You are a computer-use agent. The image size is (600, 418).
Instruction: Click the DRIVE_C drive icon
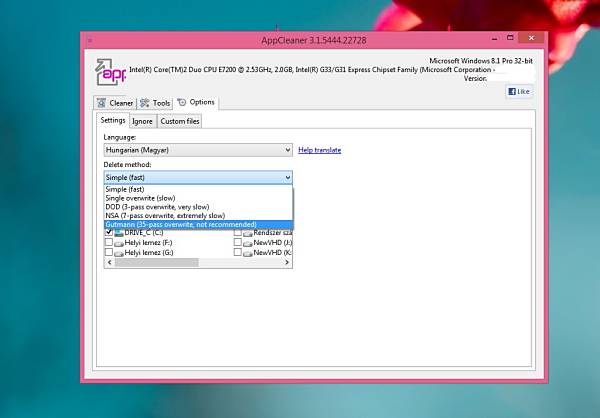(119, 233)
